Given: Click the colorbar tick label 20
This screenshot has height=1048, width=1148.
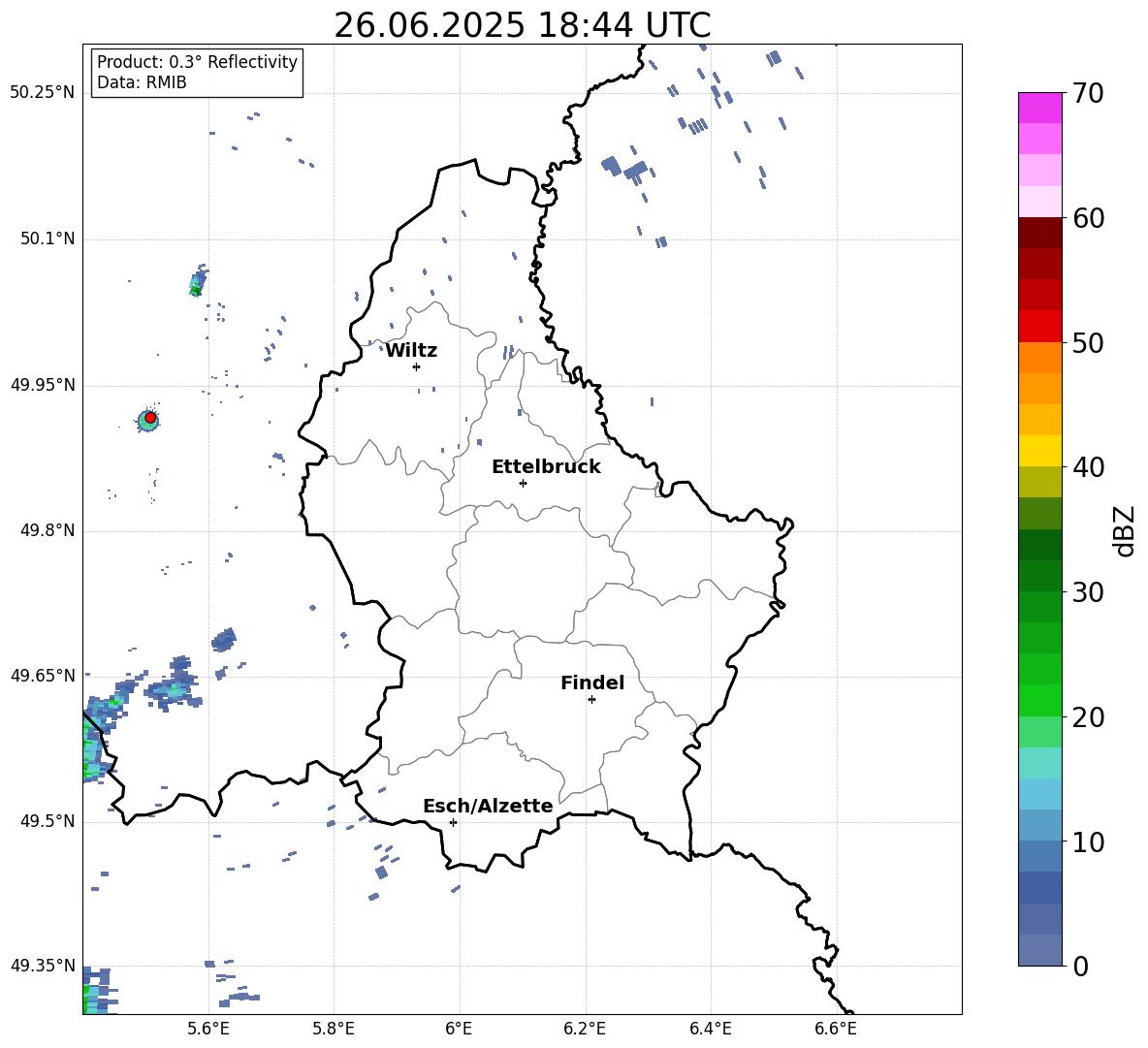Looking at the screenshot, I should pyautogui.click(x=1087, y=717).
